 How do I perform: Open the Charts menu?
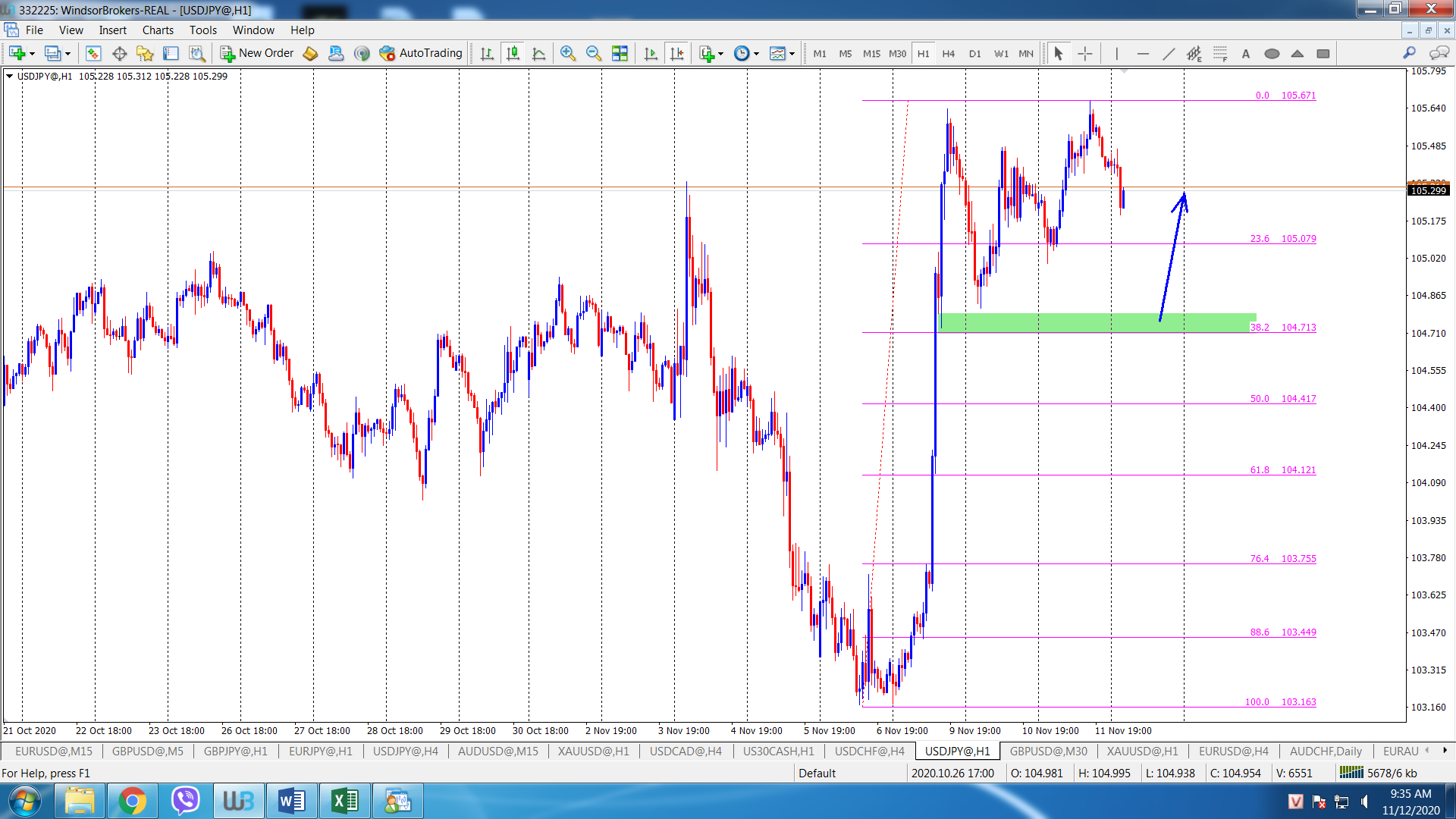(158, 30)
